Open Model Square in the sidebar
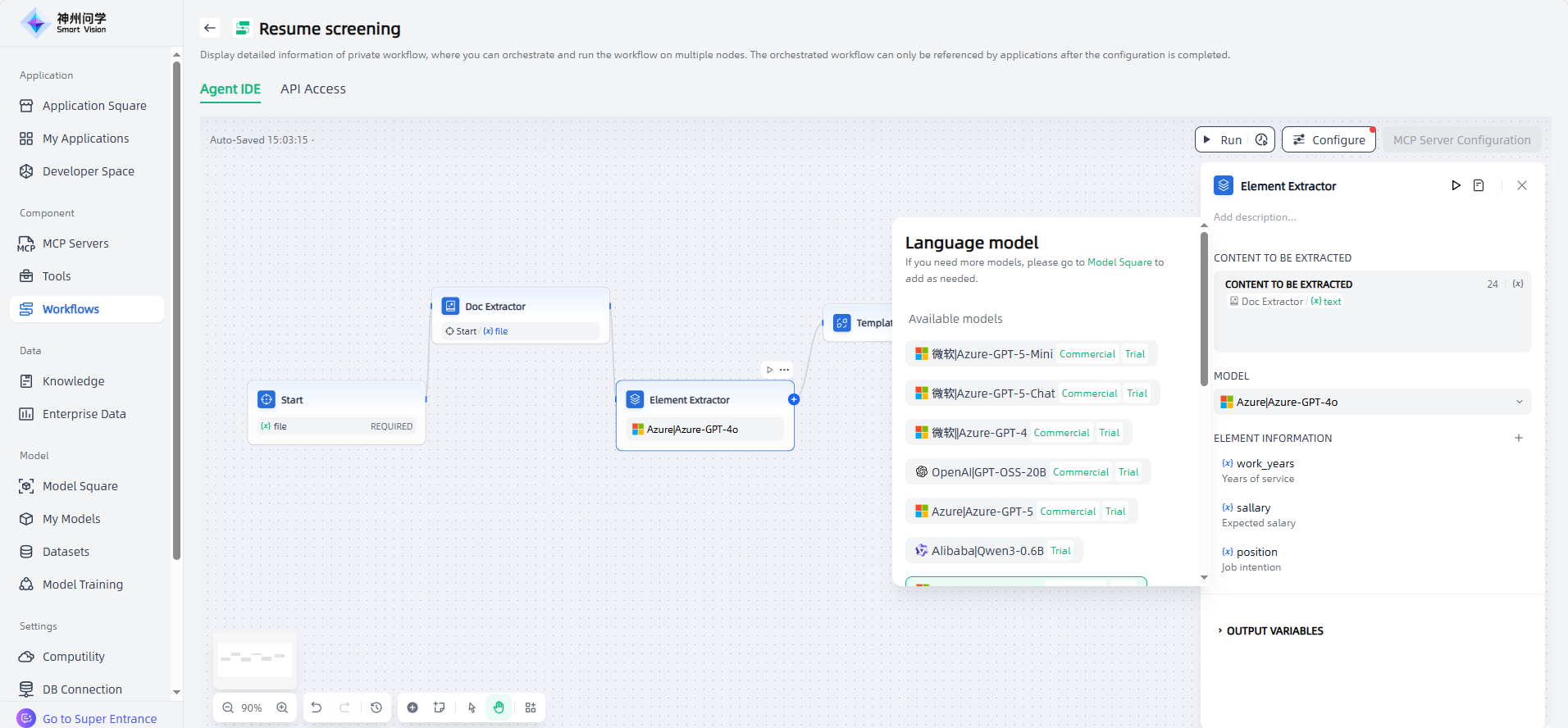 (x=80, y=486)
